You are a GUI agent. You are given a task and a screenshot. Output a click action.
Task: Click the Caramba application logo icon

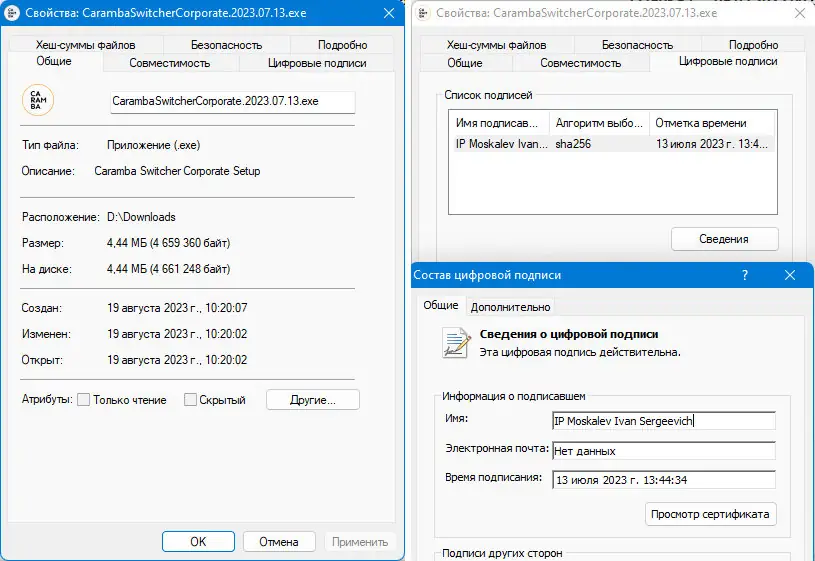[38, 100]
